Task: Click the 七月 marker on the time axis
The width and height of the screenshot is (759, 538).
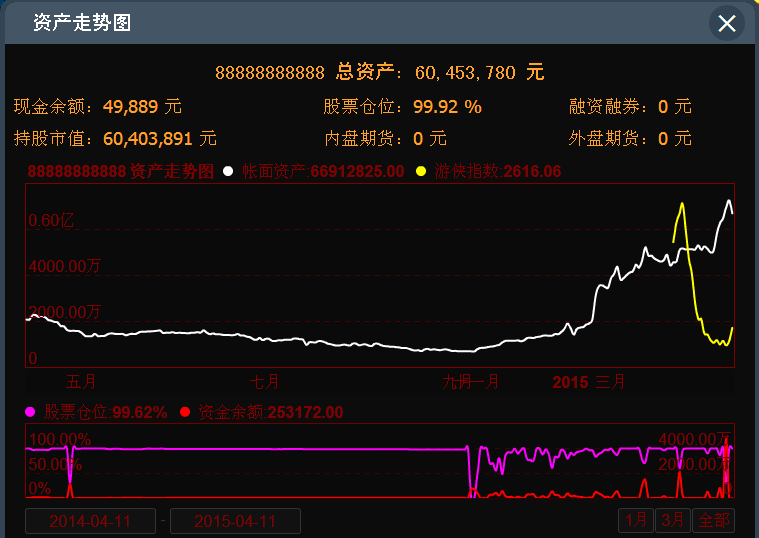Action: tap(265, 382)
